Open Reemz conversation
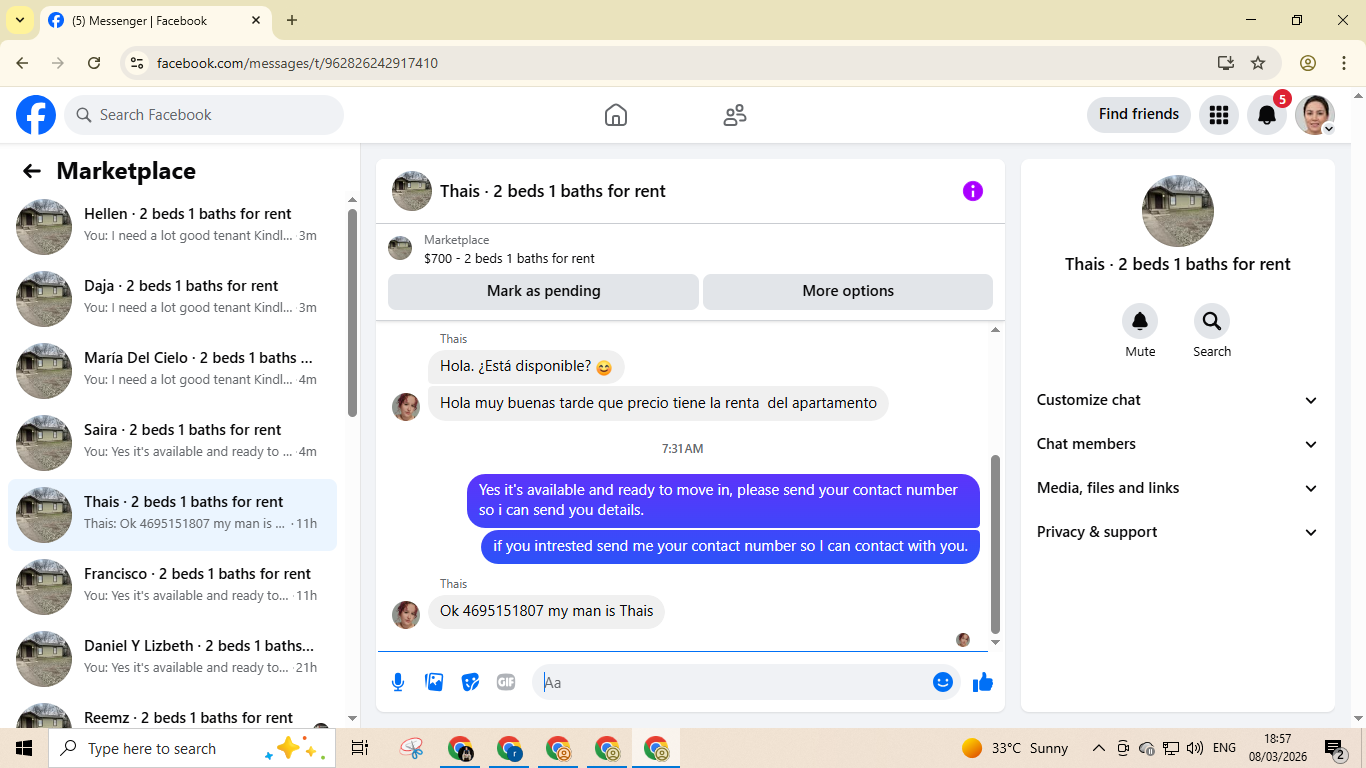Screen dimensions: 1366x768 click(x=172, y=712)
